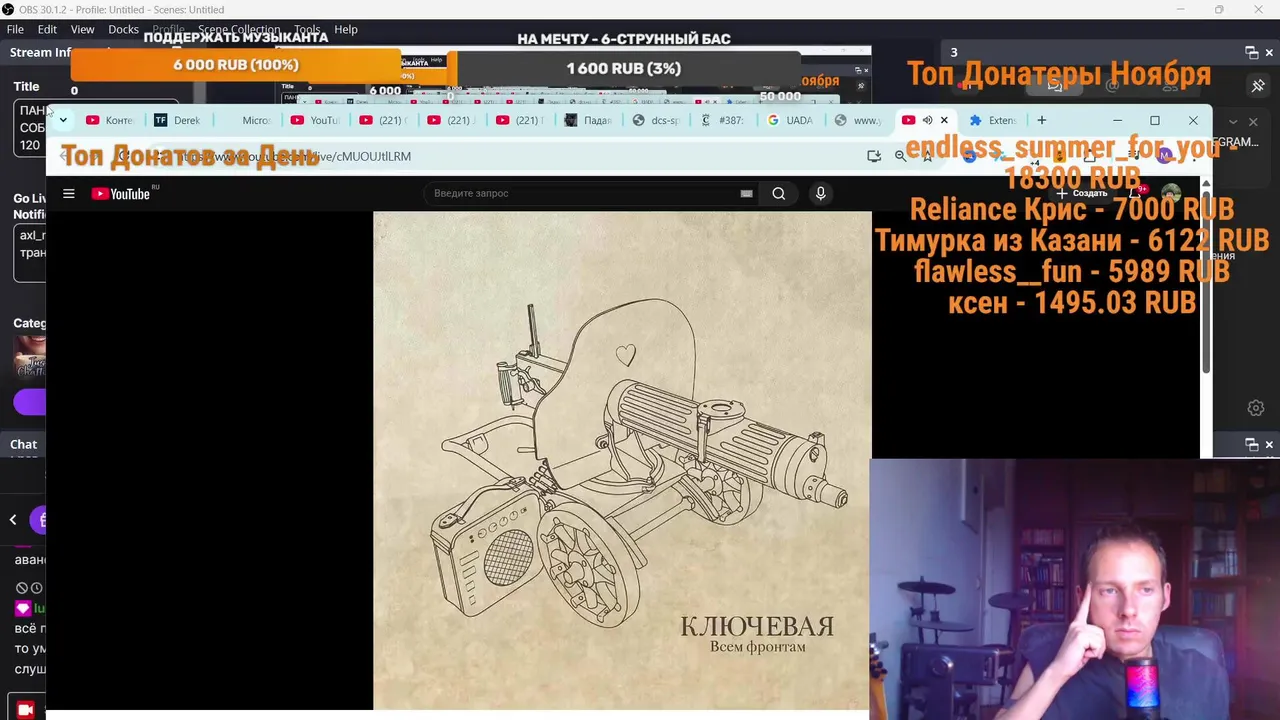Screen dimensions: 1280x720
Task: Click the YouTube search magnifier button
Action: coord(779,193)
